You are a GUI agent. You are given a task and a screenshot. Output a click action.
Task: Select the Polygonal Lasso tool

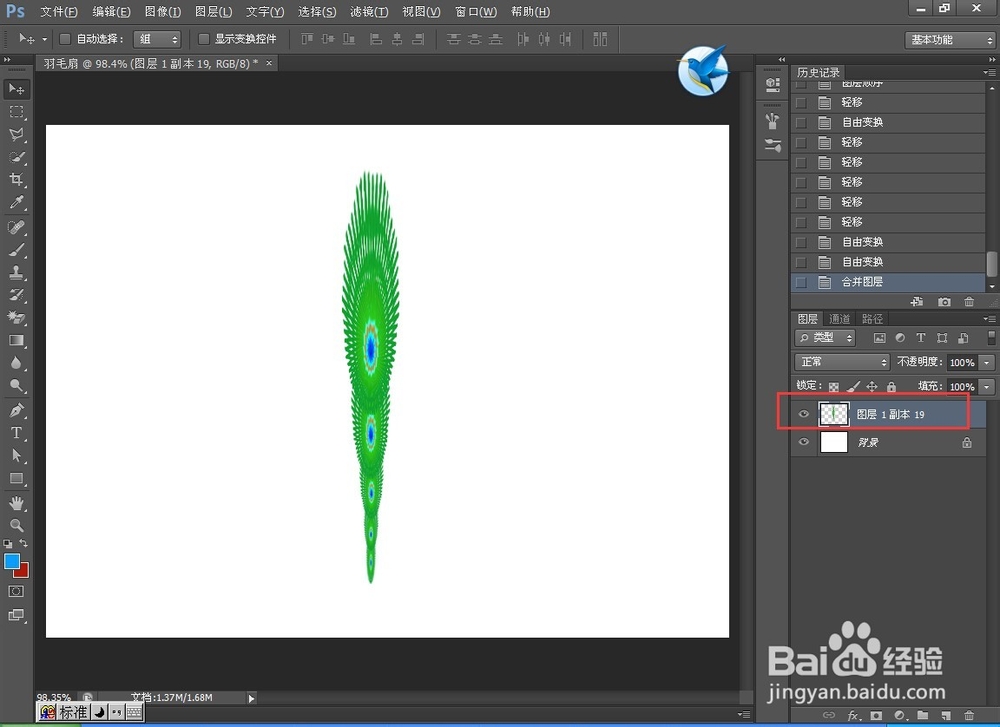click(x=17, y=135)
